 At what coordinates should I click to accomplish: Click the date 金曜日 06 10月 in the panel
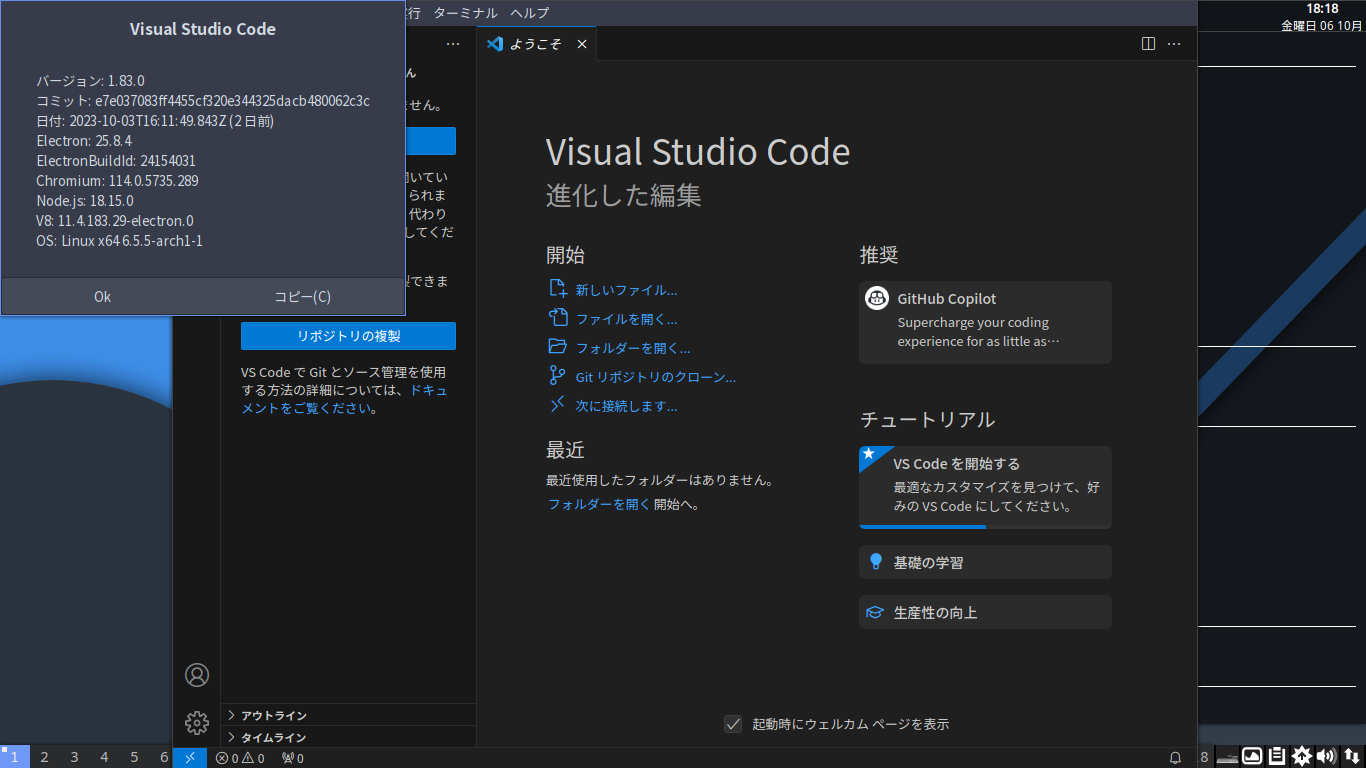coord(1322,26)
